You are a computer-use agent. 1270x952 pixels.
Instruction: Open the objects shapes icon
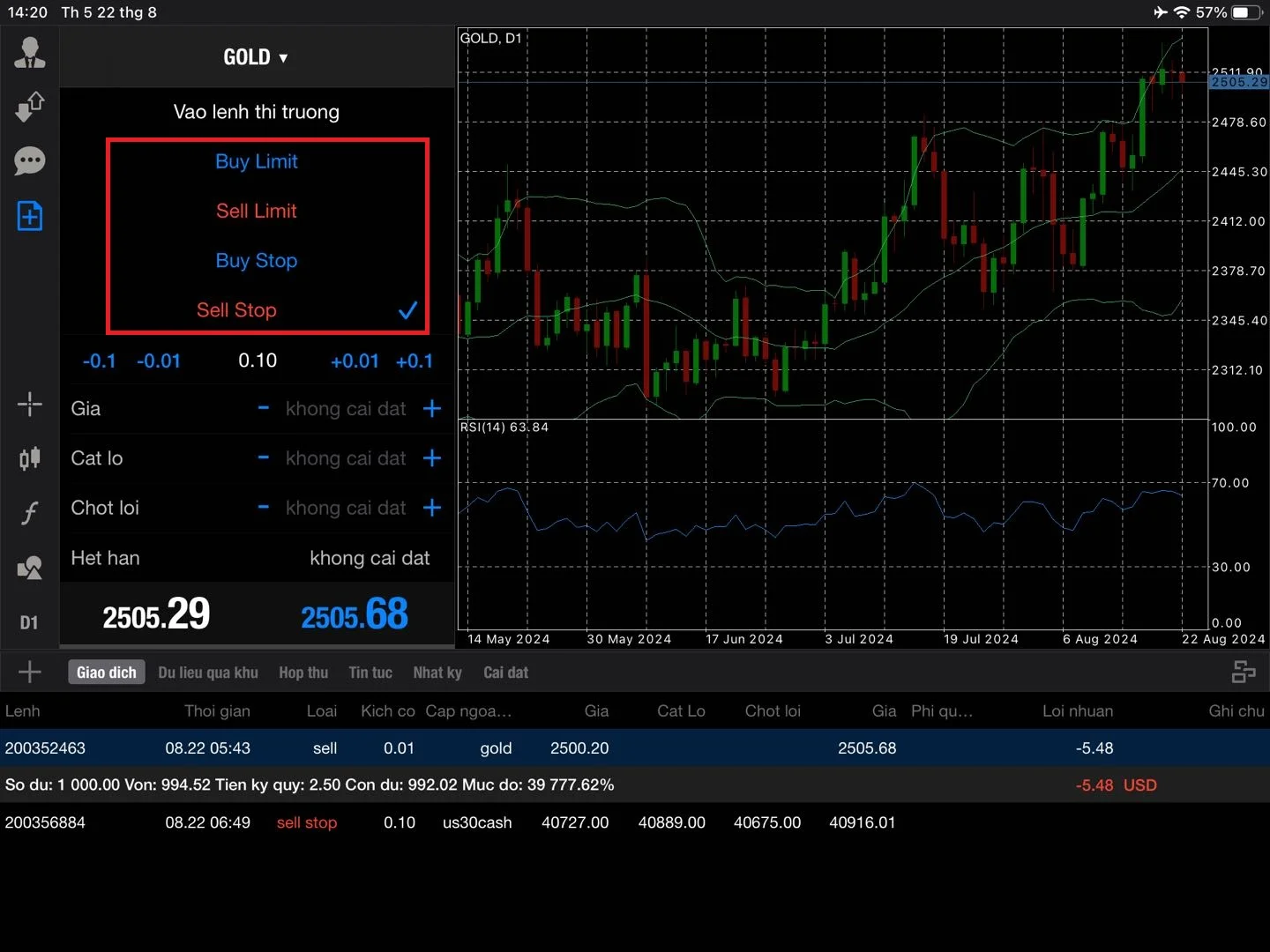29,568
